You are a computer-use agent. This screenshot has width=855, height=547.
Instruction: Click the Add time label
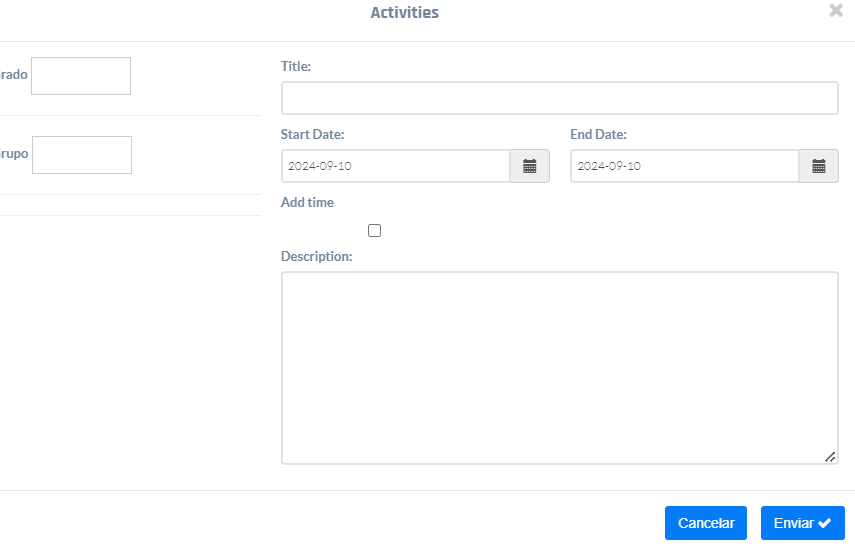pos(307,202)
